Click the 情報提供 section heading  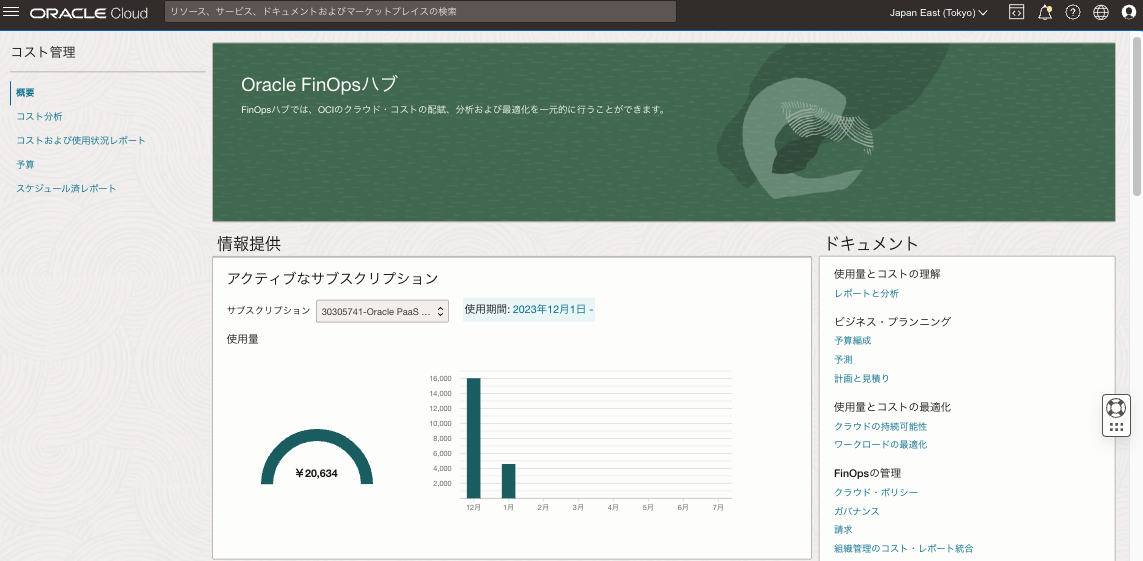pos(249,243)
